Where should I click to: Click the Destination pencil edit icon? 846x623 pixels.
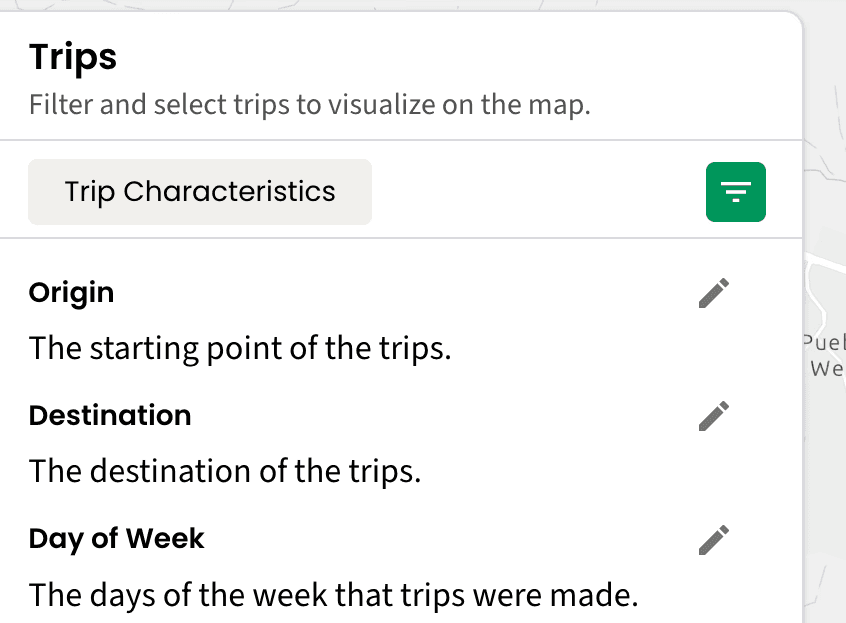coord(713,416)
